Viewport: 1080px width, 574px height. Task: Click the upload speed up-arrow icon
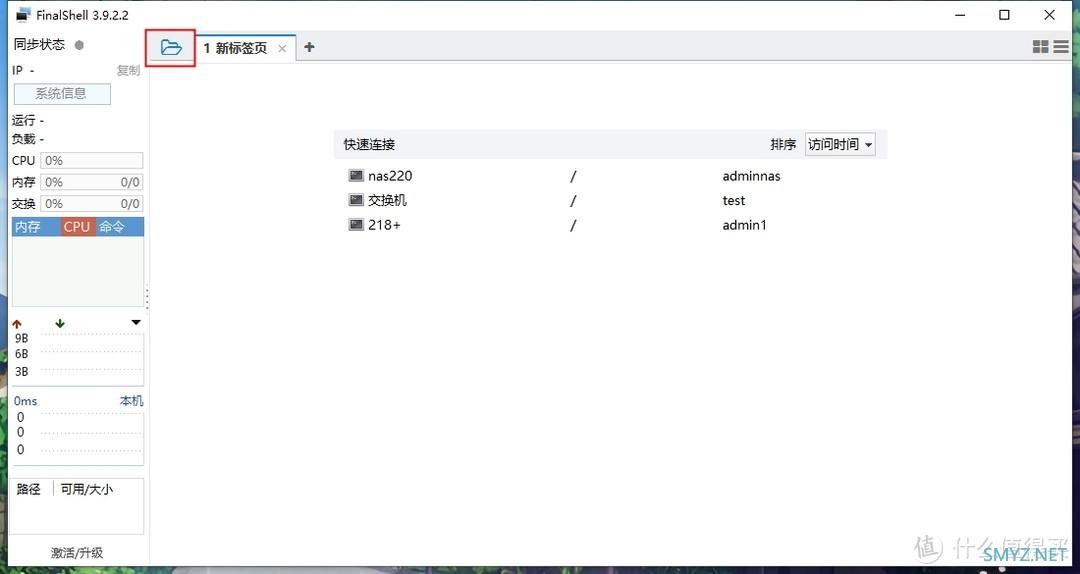point(17,323)
